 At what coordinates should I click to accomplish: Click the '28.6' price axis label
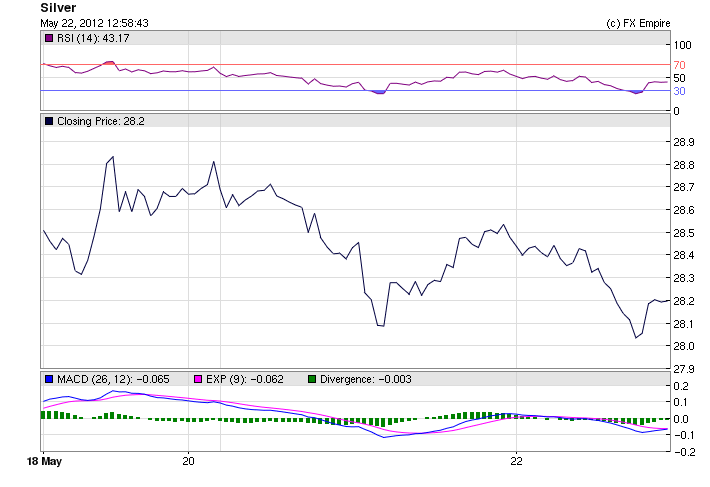(x=684, y=210)
